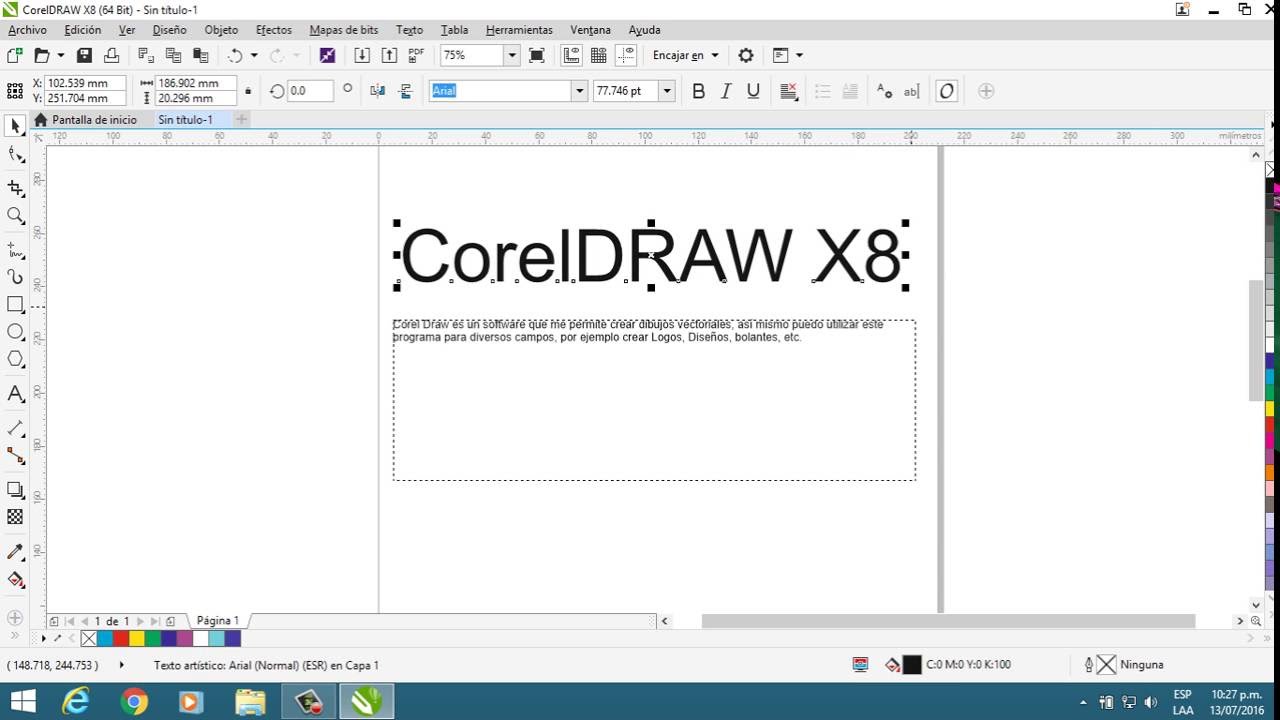
Task: Pick the yellow palette swatch
Action: [137, 638]
